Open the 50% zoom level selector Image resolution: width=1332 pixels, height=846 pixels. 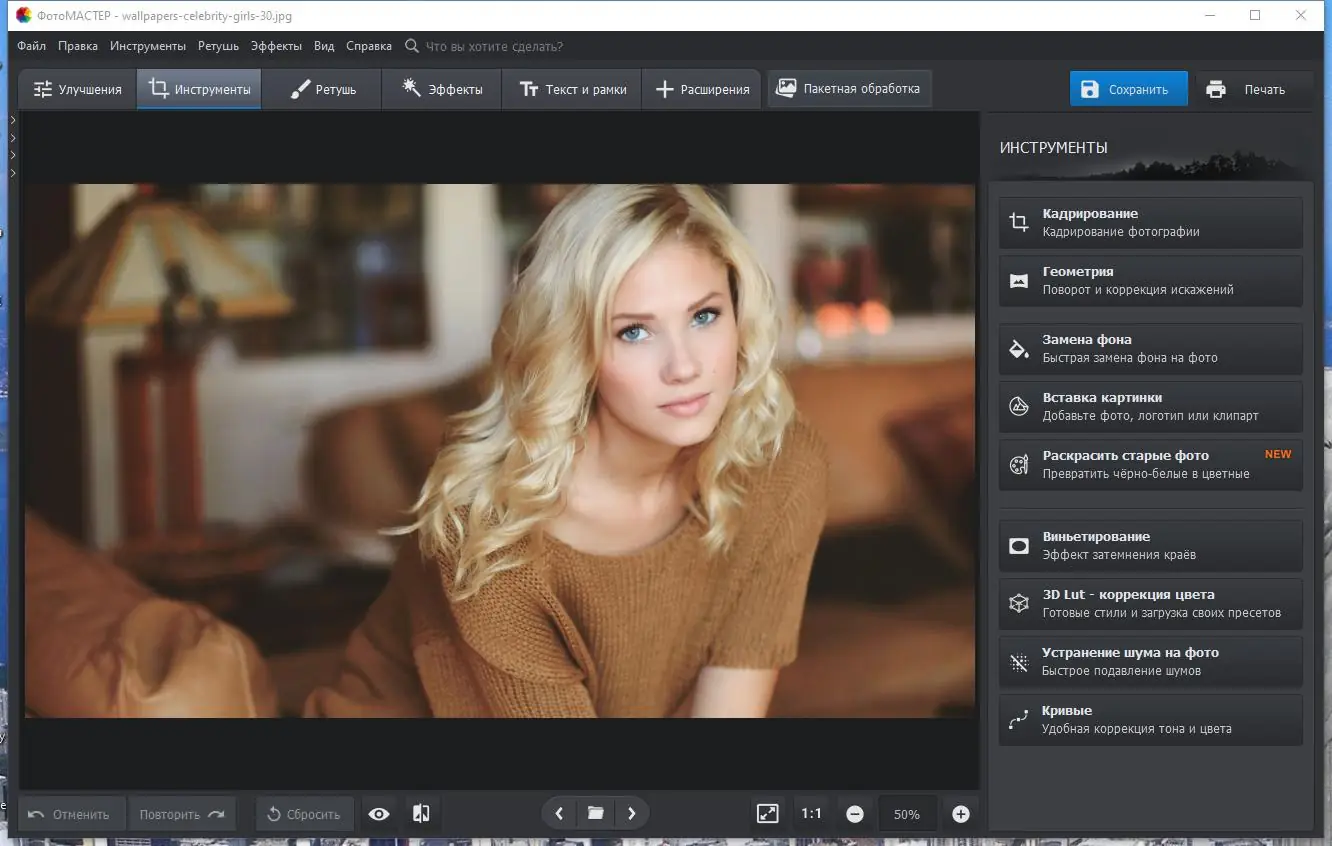(x=906, y=813)
